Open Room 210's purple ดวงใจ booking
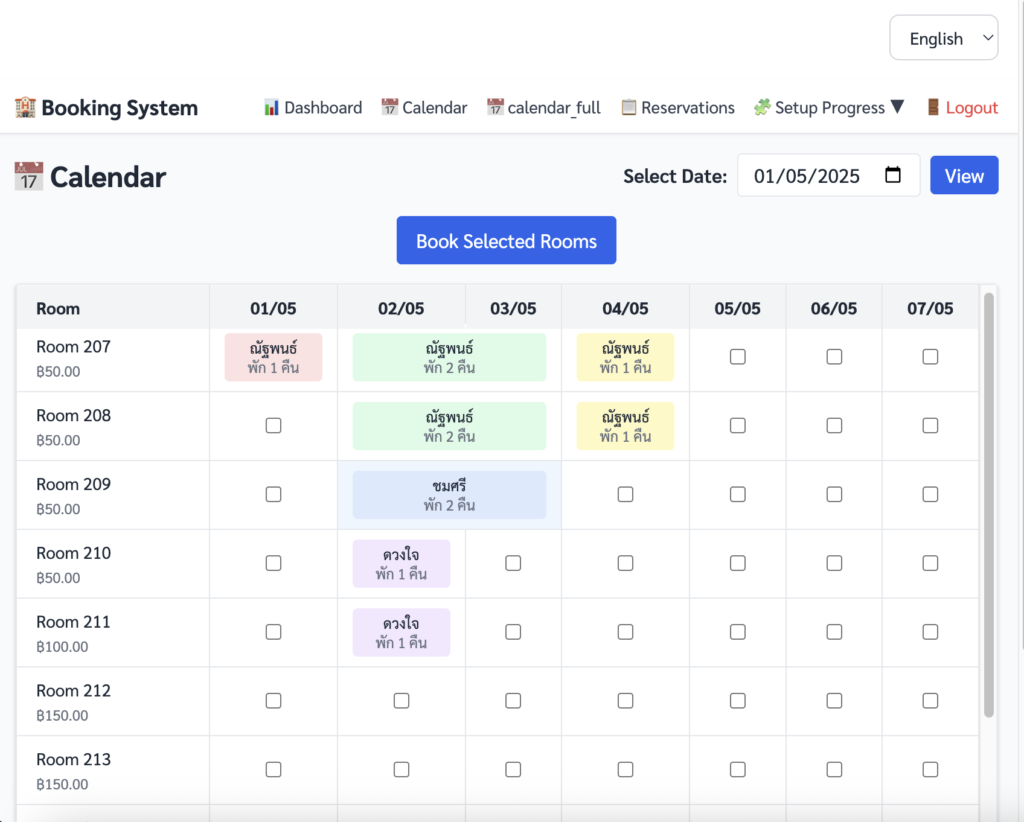Screen dimensions: 1024x822 pos(401,563)
